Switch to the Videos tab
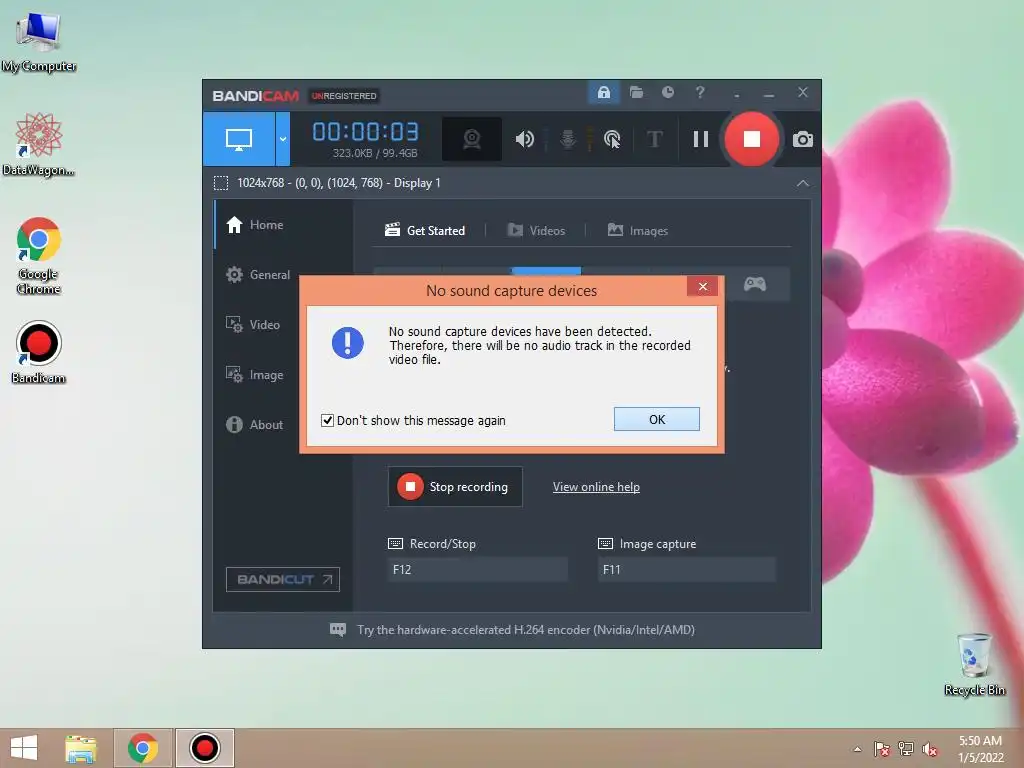Image resolution: width=1024 pixels, height=768 pixels. point(536,231)
